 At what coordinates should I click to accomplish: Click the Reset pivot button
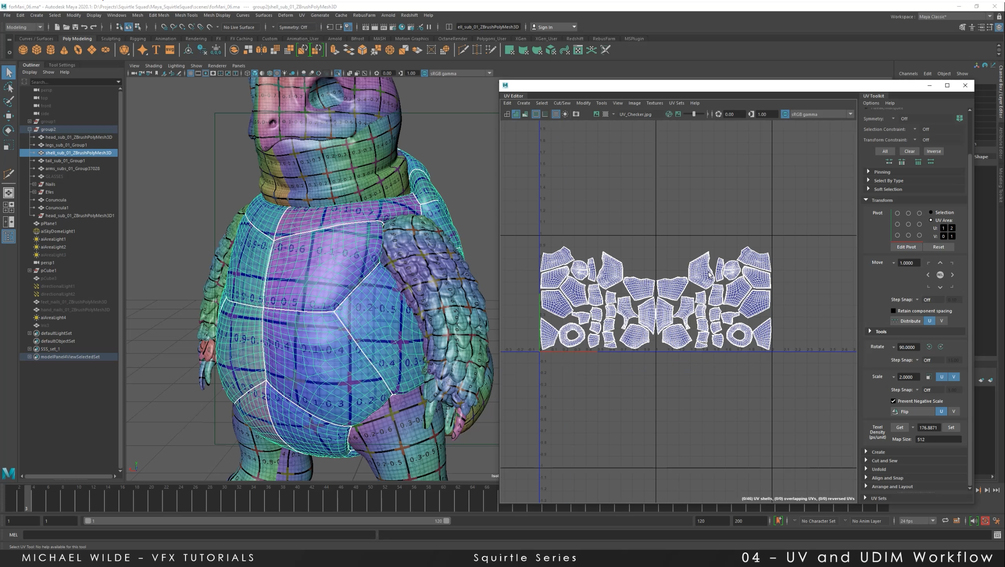point(938,247)
